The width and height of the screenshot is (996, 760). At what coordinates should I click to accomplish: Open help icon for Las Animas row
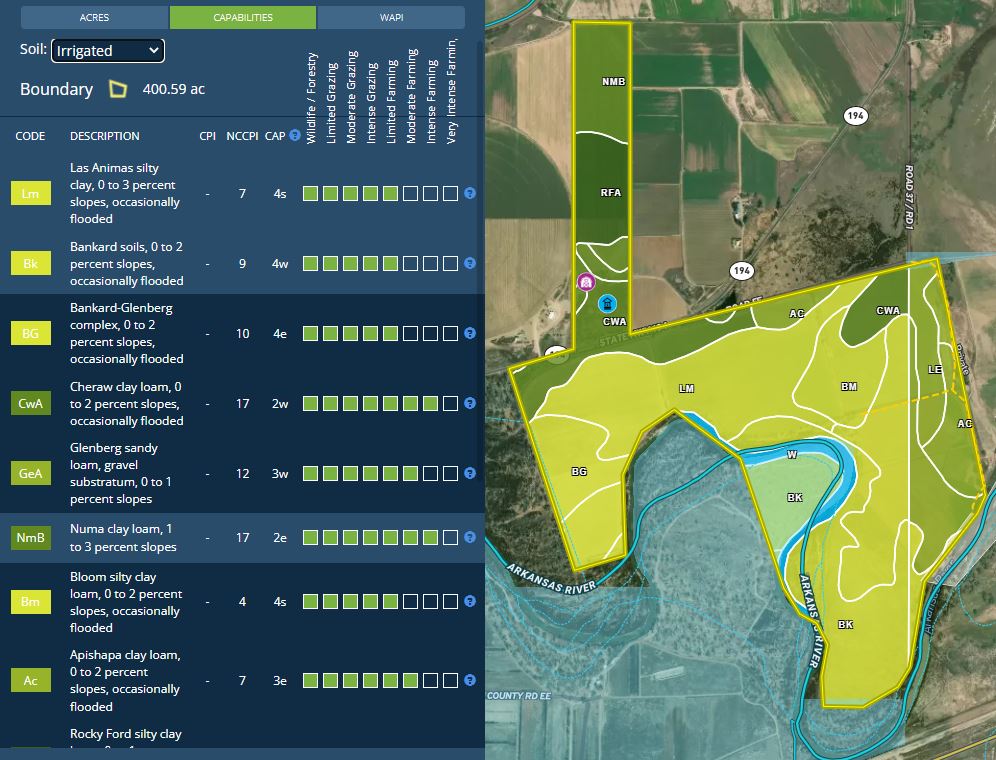[470, 194]
